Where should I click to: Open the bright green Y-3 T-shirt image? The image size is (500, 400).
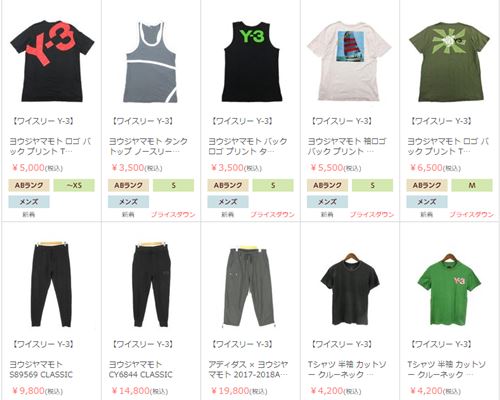pos(449,289)
